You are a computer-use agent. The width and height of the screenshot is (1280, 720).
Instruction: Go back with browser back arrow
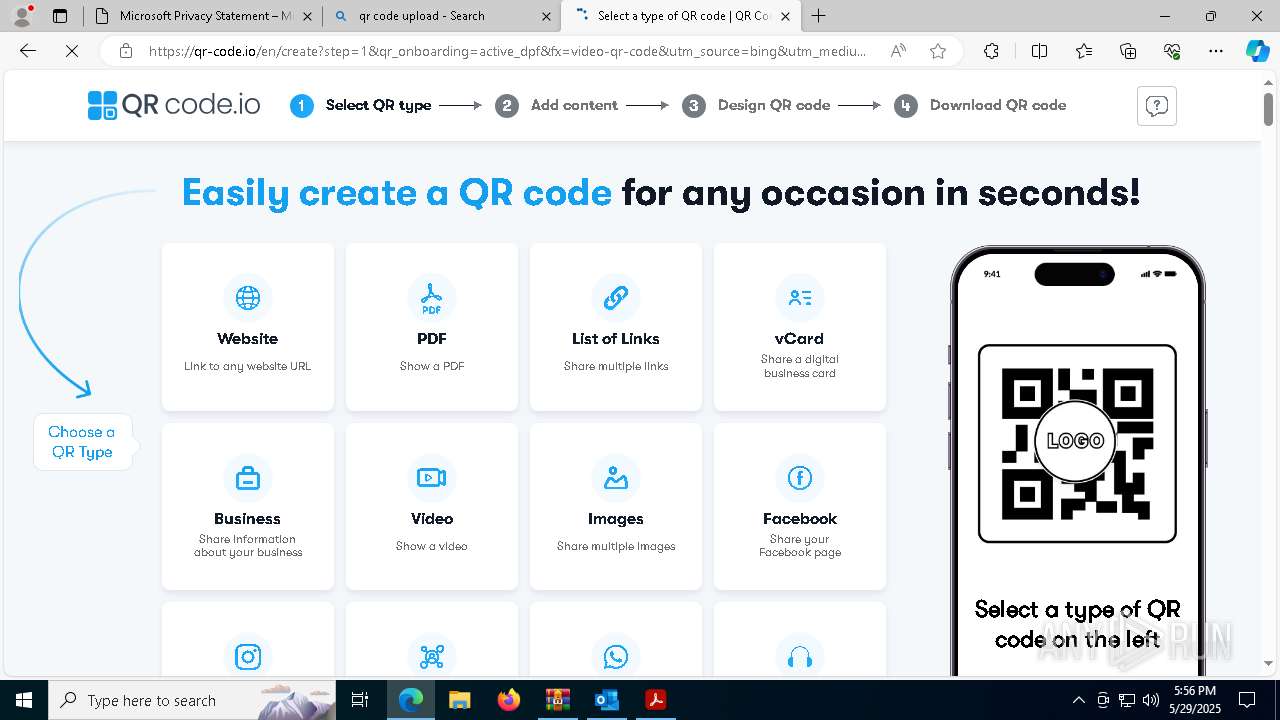pos(28,51)
